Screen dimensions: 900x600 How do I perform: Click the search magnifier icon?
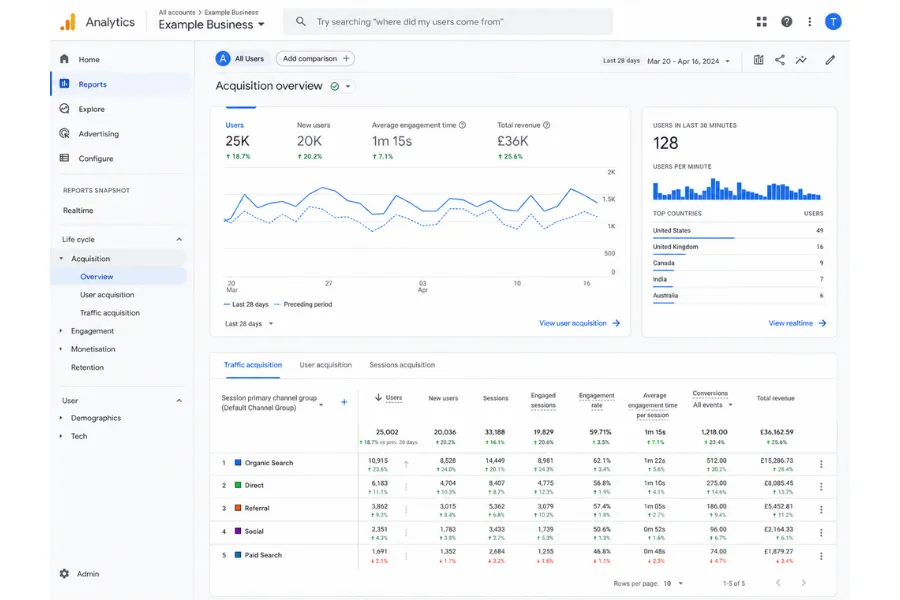pos(300,22)
